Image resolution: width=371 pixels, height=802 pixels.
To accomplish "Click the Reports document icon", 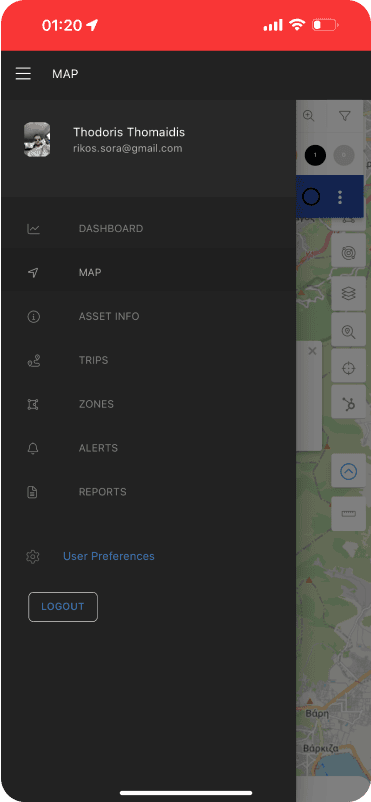I will [33, 493].
